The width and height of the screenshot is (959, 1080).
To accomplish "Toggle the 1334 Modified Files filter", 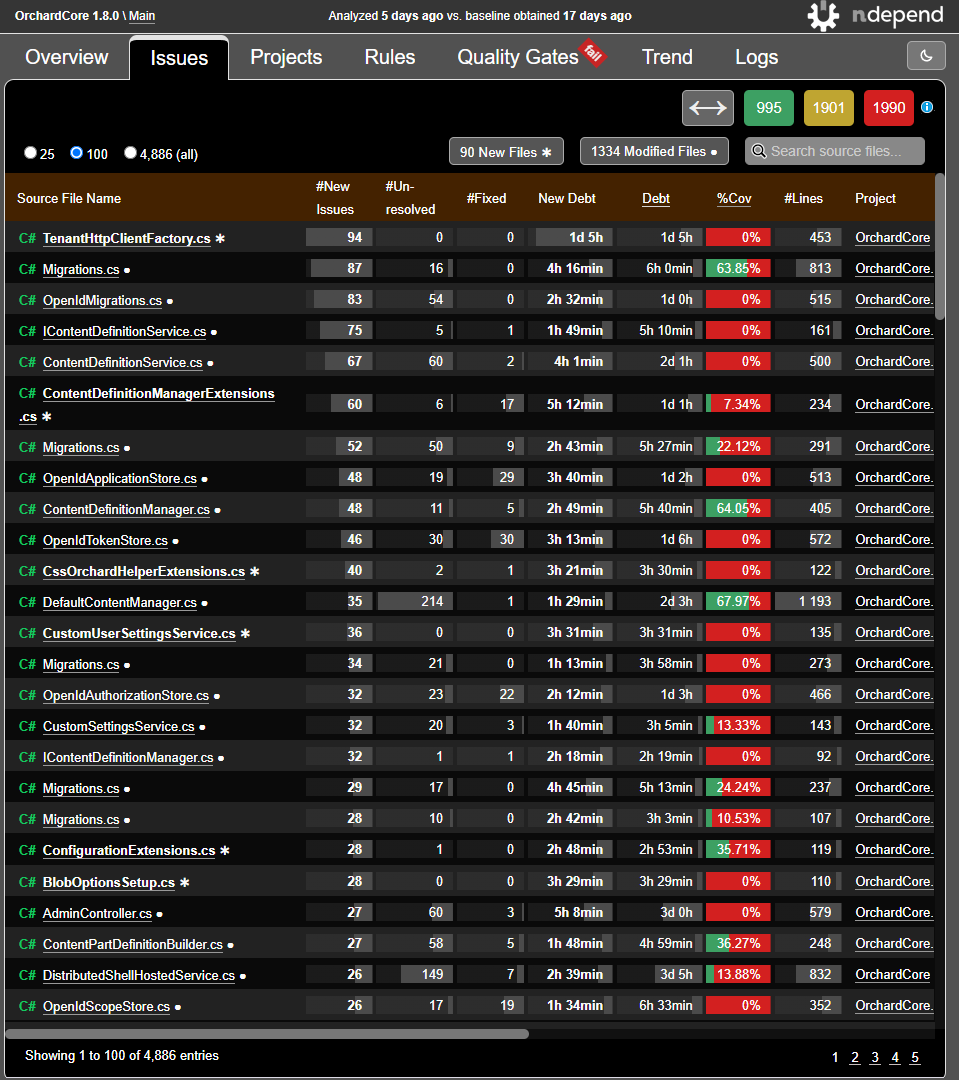I will click(654, 152).
